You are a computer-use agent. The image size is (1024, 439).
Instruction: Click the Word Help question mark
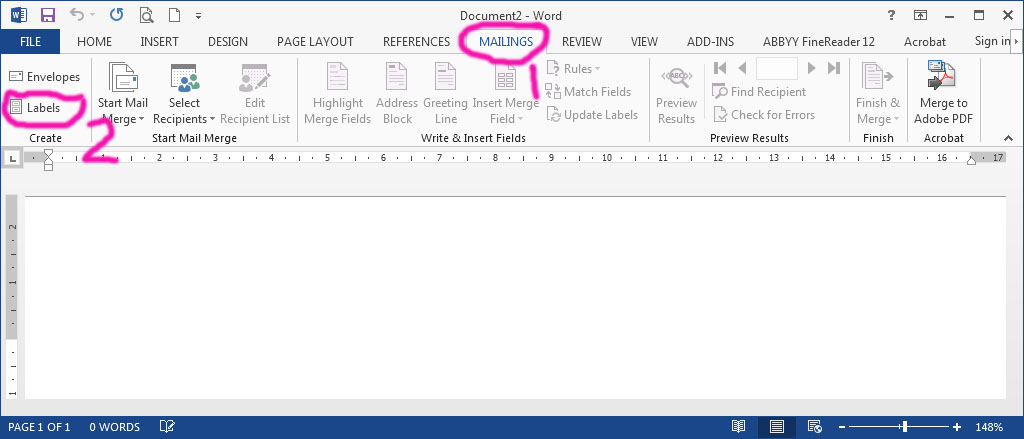click(891, 15)
